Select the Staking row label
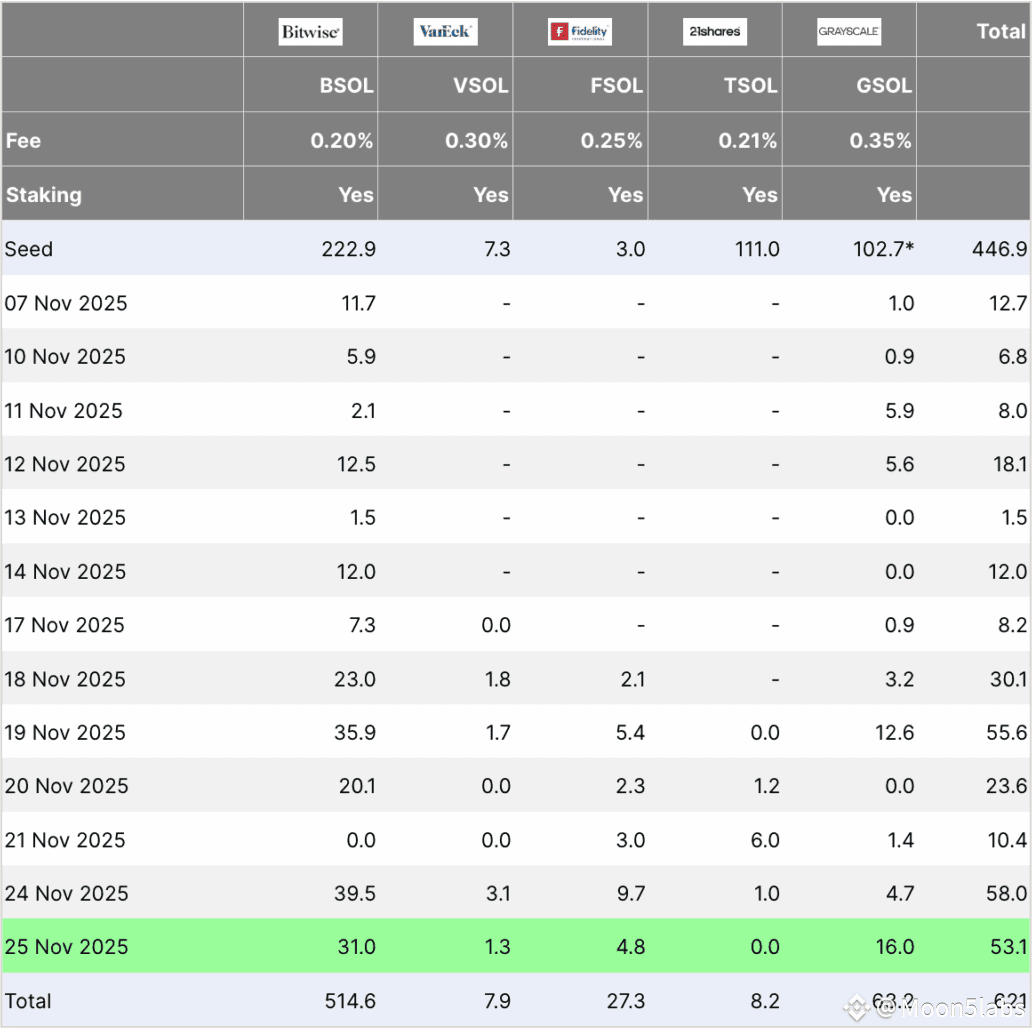1033x1033 pixels. point(43,194)
